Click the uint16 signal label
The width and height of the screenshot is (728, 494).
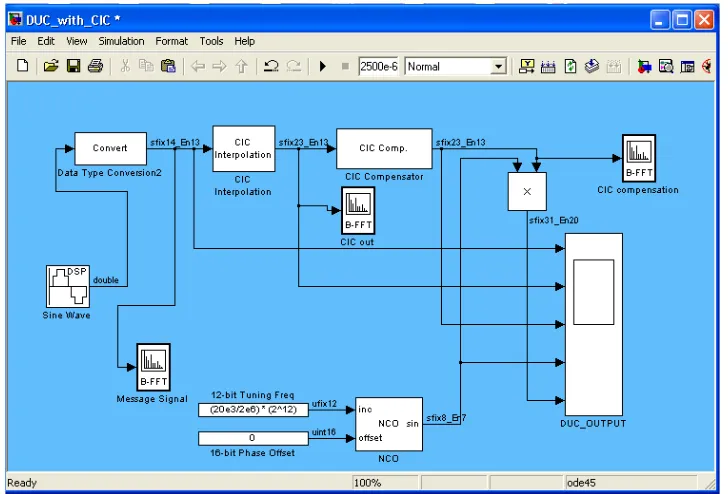pyautogui.click(x=324, y=432)
